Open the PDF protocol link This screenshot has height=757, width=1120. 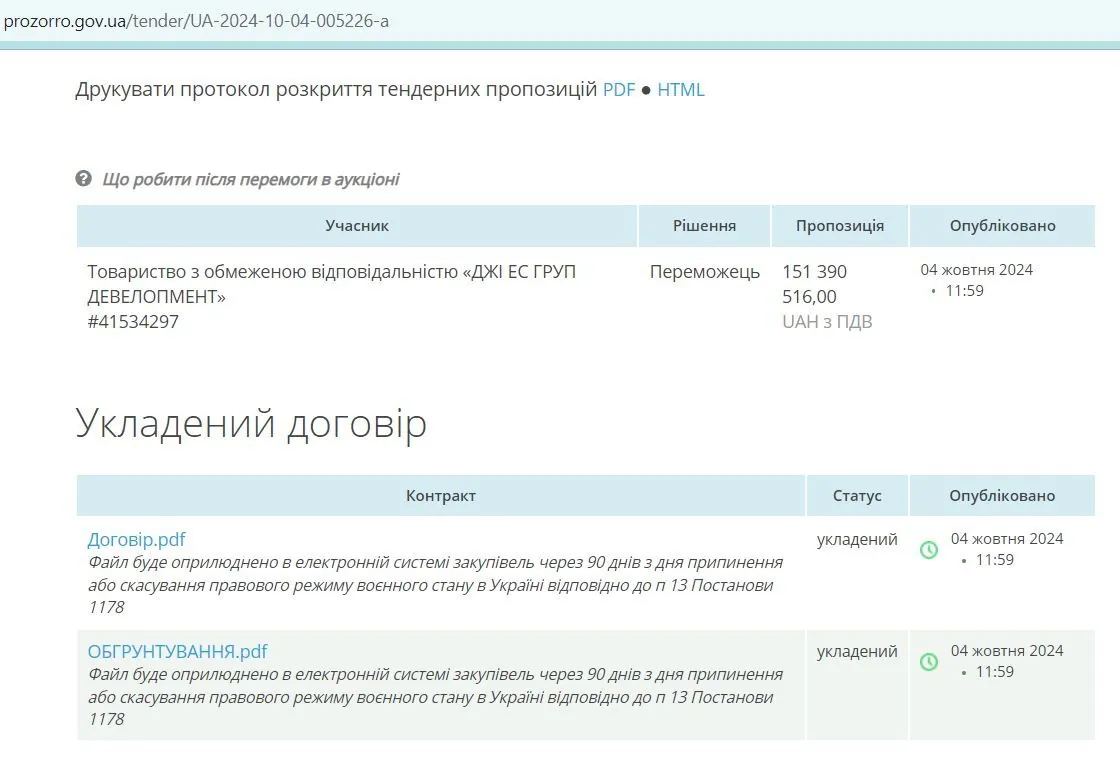pos(619,90)
